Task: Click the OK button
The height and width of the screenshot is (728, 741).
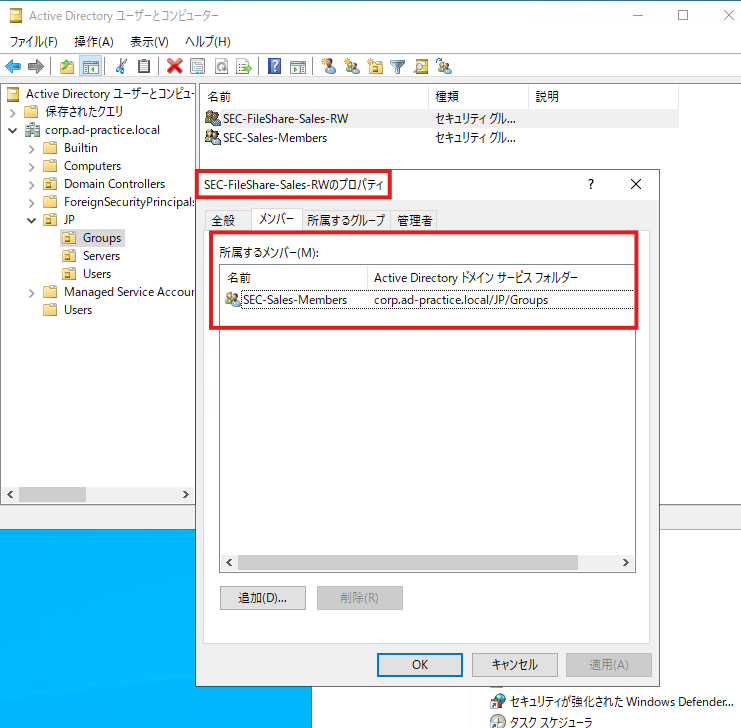Action: pos(420,665)
